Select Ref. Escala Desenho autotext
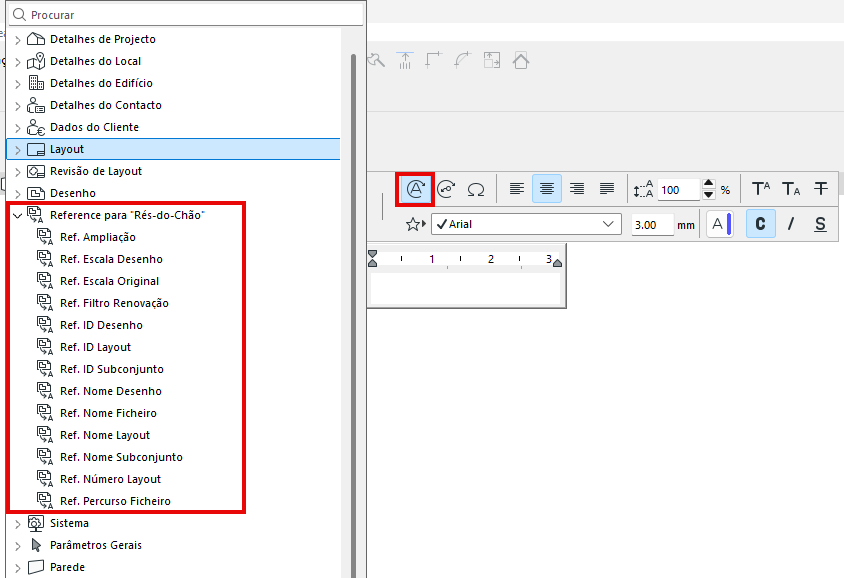844x578 pixels. tap(111, 259)
